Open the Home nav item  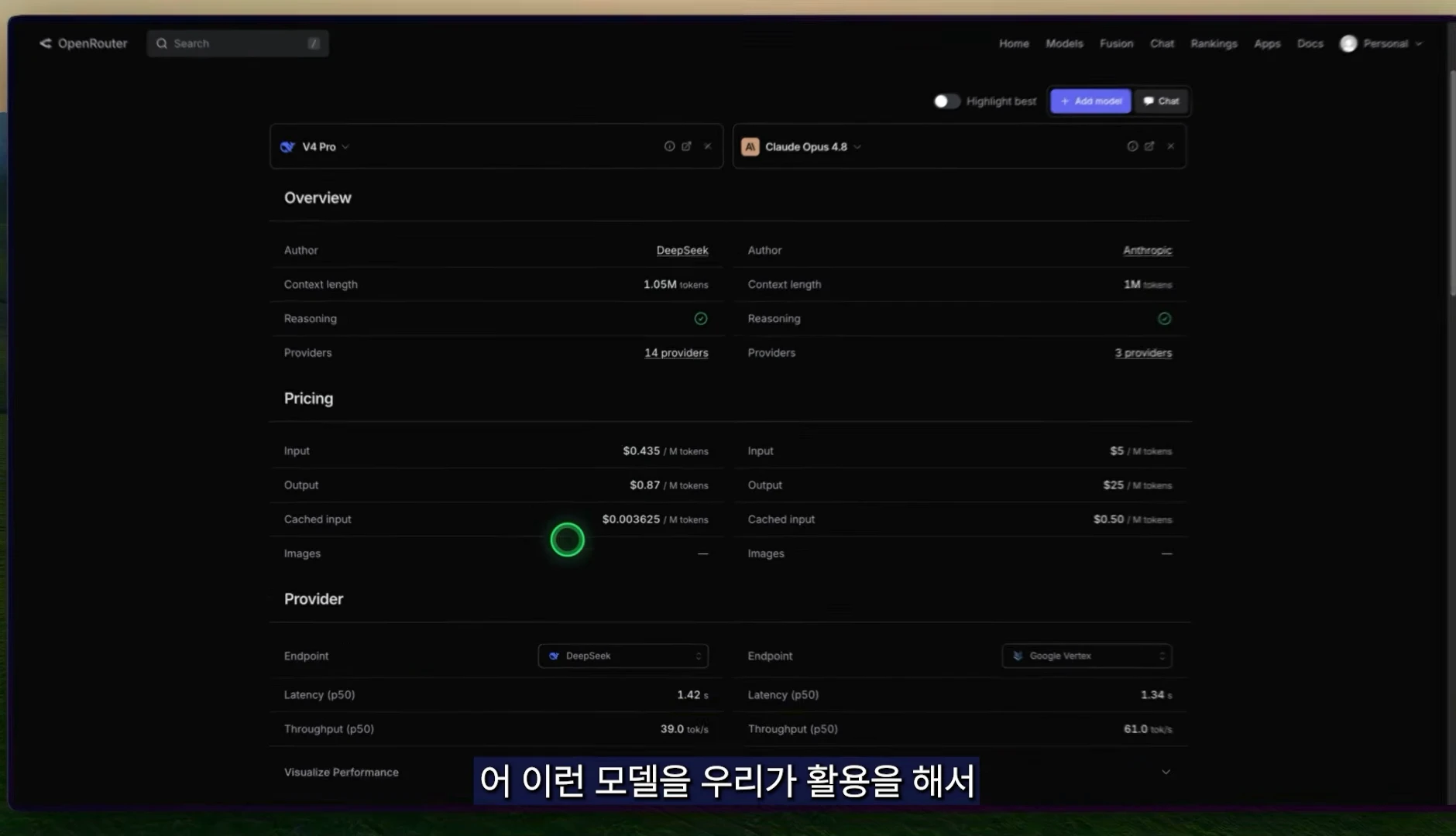pos(1014,43)
